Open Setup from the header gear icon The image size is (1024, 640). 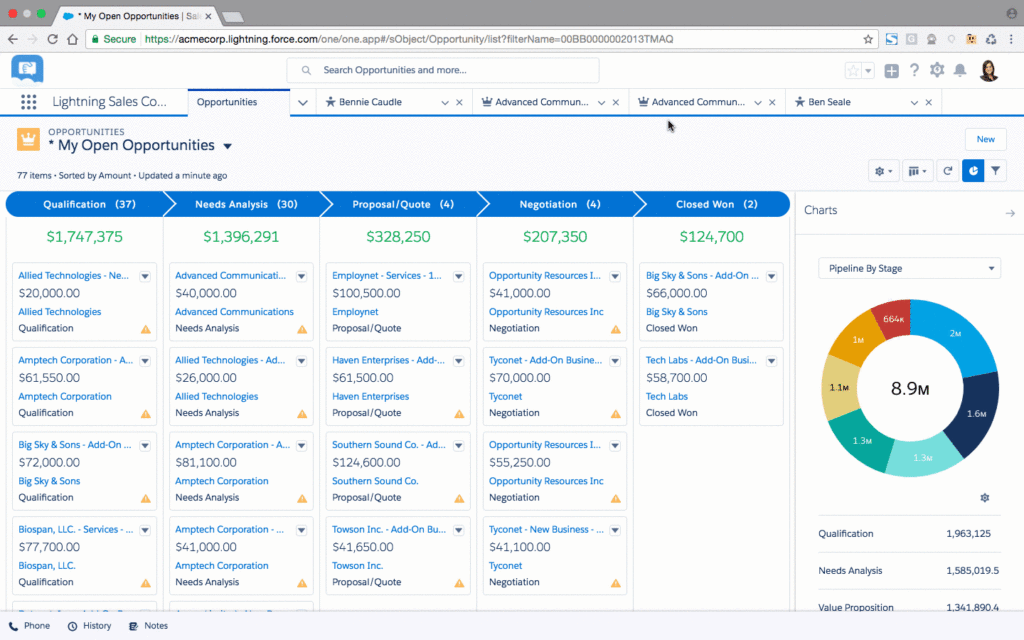936,69
